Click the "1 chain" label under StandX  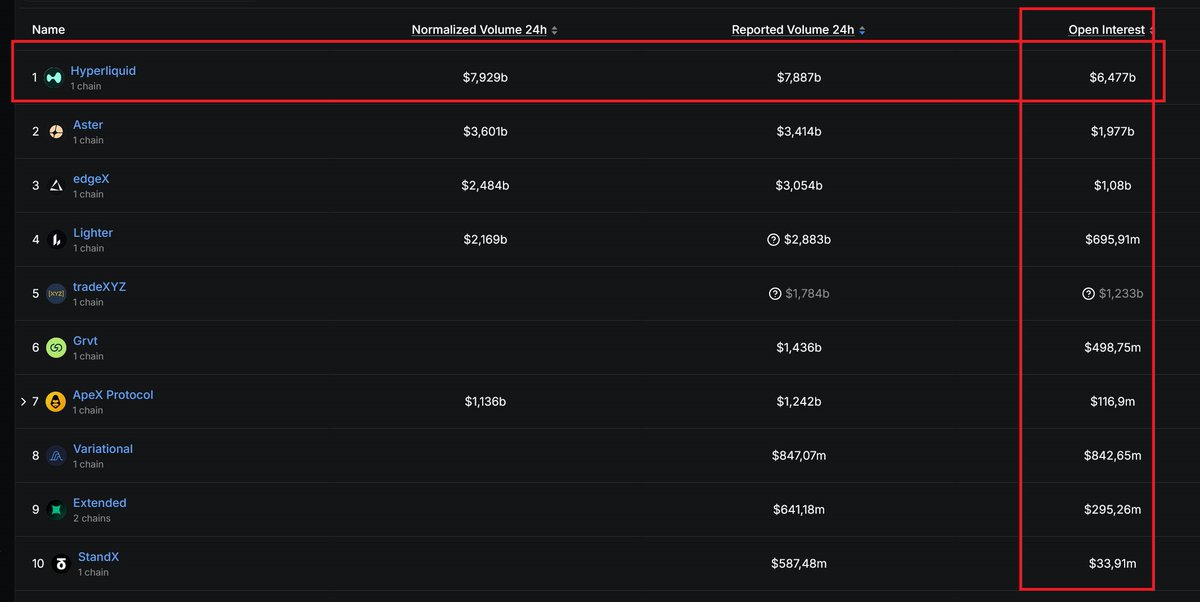tap(94, 572)
